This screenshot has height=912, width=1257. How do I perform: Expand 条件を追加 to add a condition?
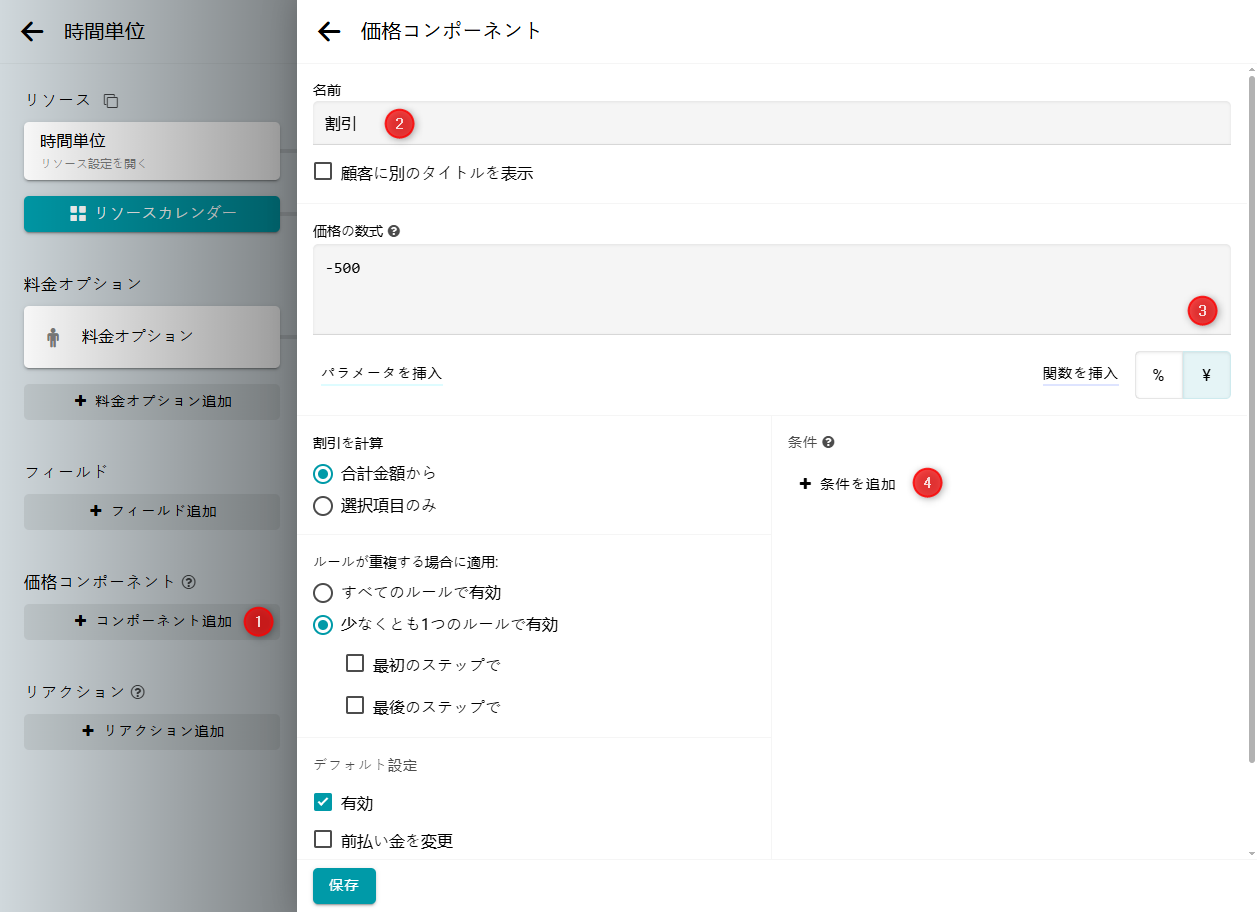pyautogui.click(x=849, y=484)
